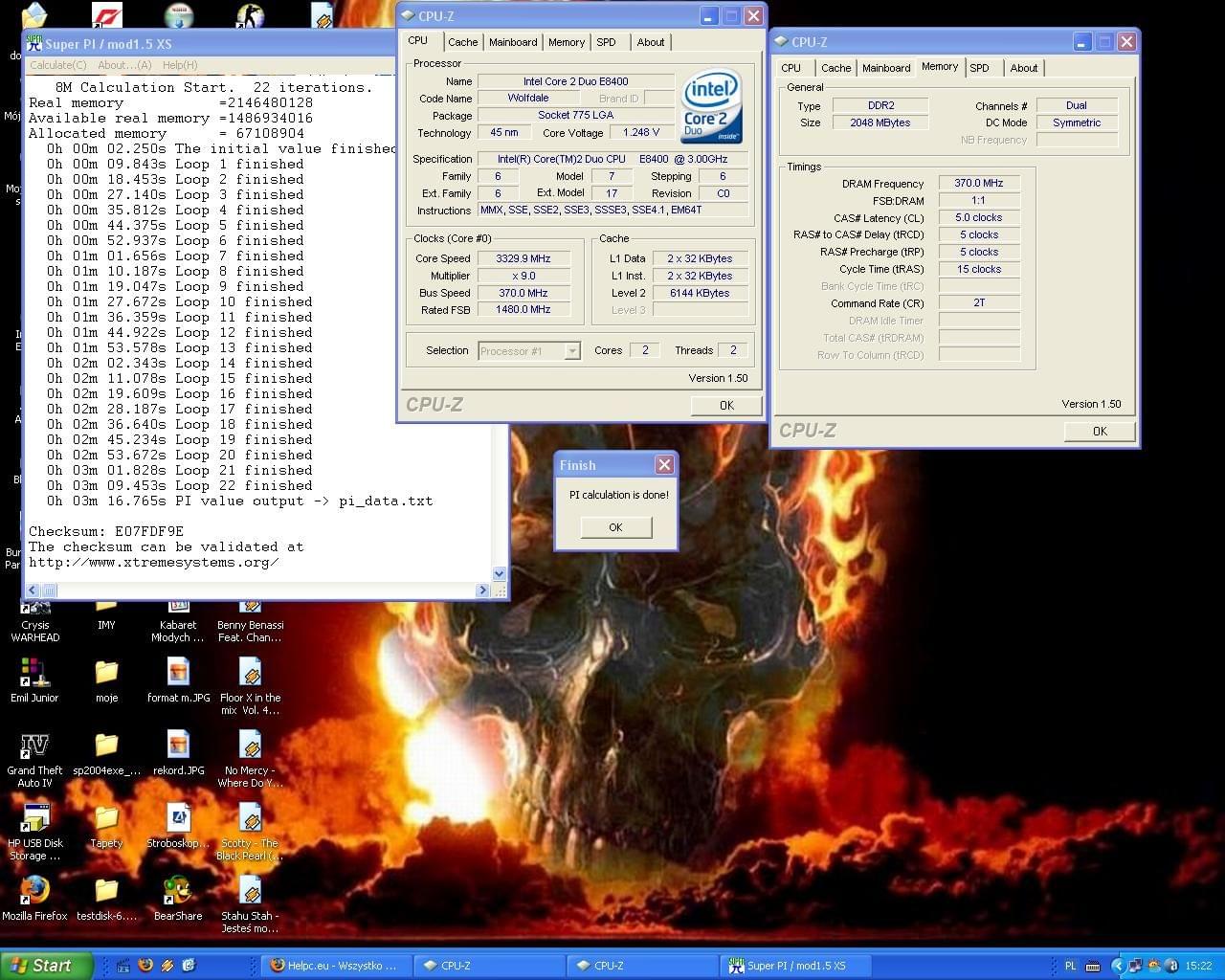Switch to the About tab in right CPU-Z
Viewport: 1225px width, 980px height.
pos(1024,68)
